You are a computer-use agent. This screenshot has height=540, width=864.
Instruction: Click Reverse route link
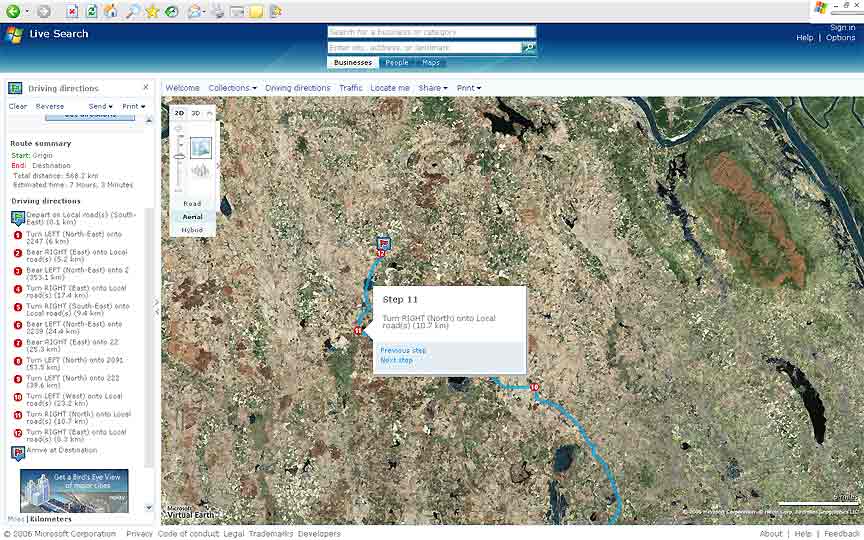[50, 106]
